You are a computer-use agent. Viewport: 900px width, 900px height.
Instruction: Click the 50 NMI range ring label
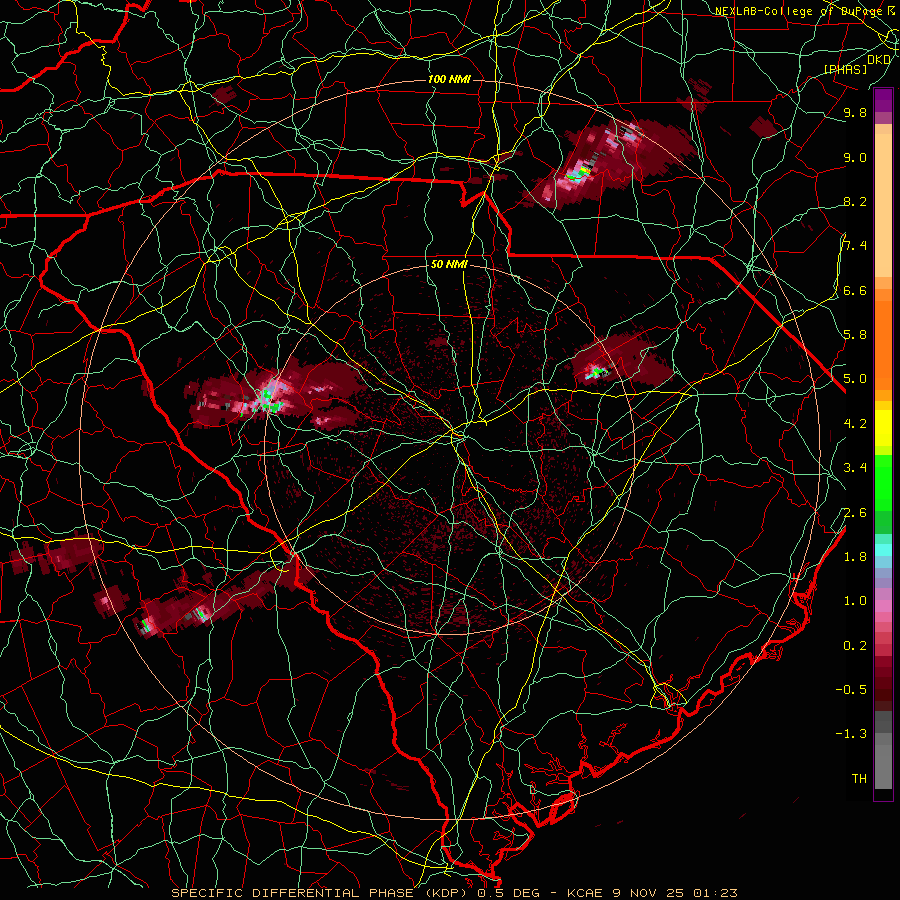[x=449, y=265]
